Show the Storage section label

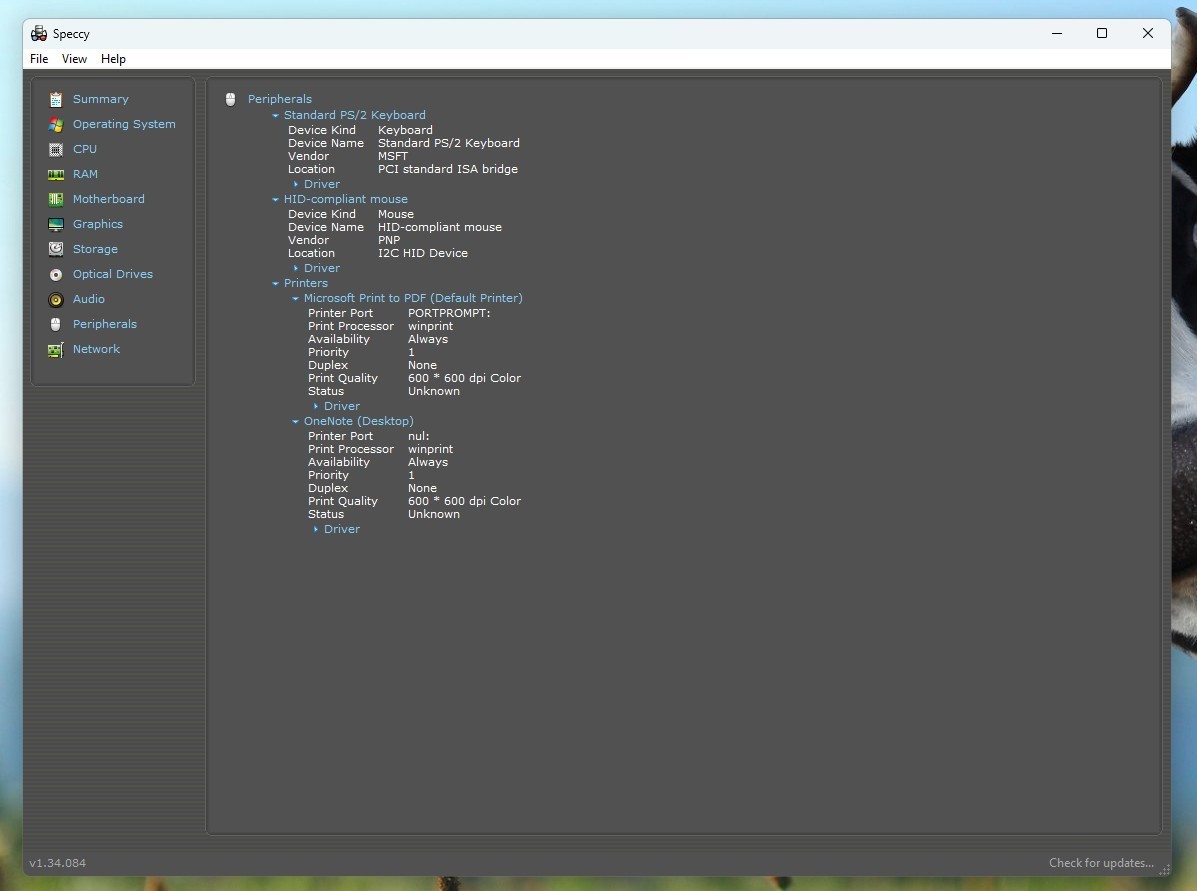coord(95,249)
